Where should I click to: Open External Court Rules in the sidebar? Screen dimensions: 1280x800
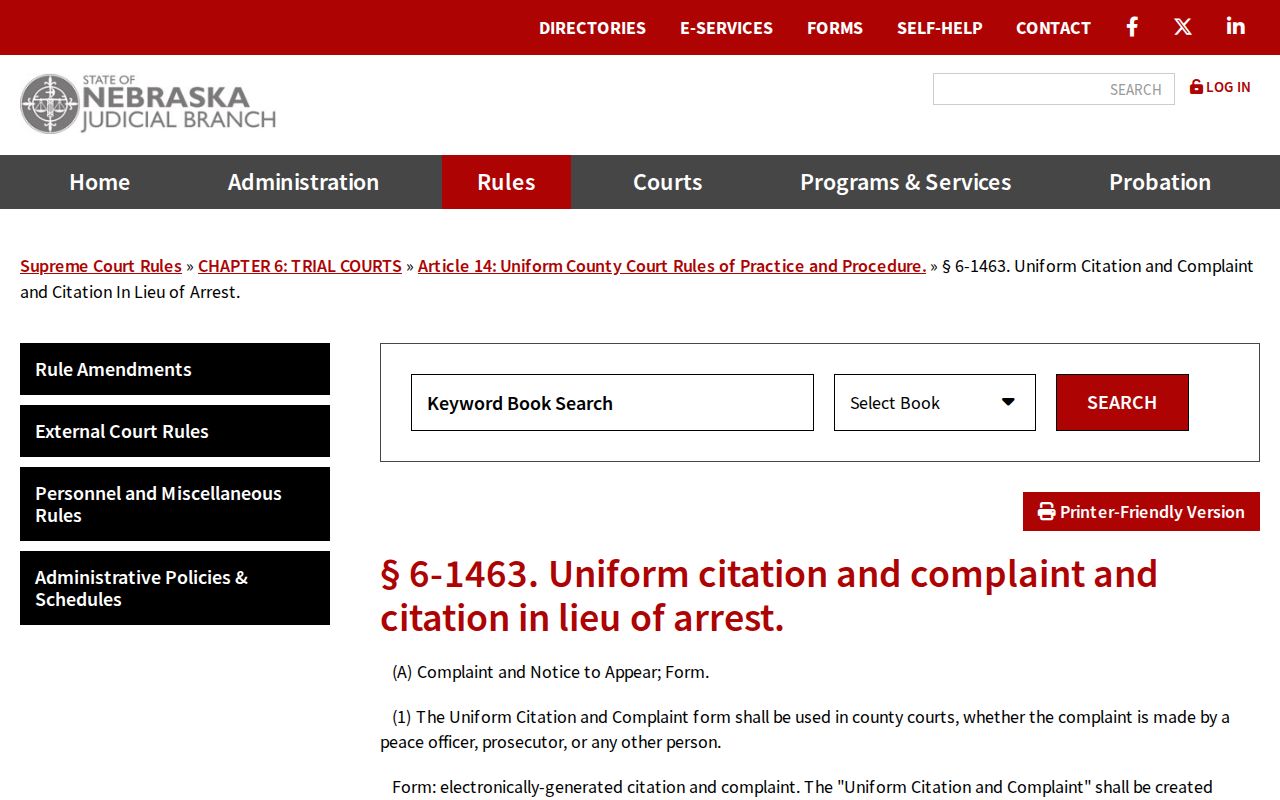175,431
